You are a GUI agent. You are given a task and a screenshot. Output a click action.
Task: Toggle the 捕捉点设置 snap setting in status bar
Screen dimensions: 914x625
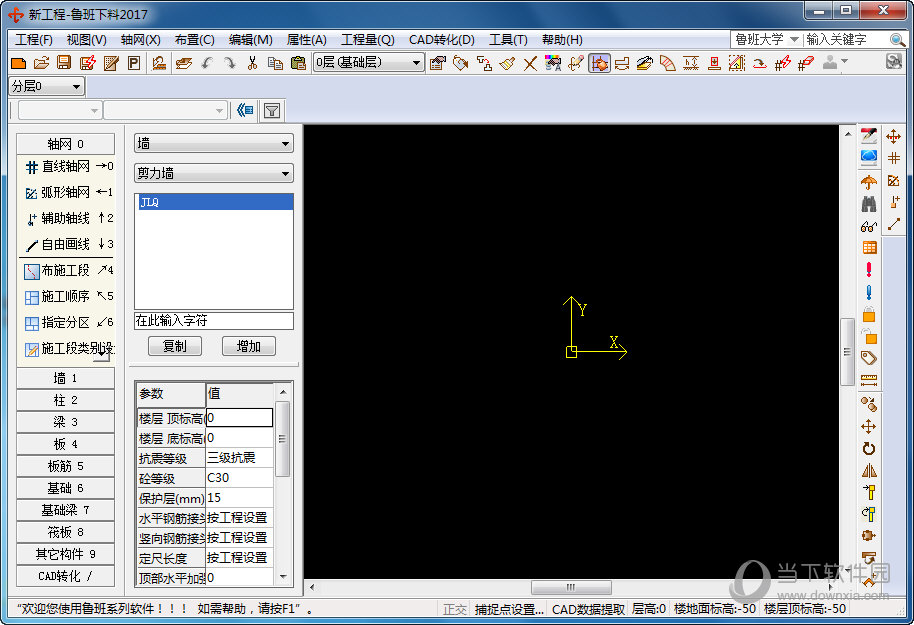(x=509, y=608)
